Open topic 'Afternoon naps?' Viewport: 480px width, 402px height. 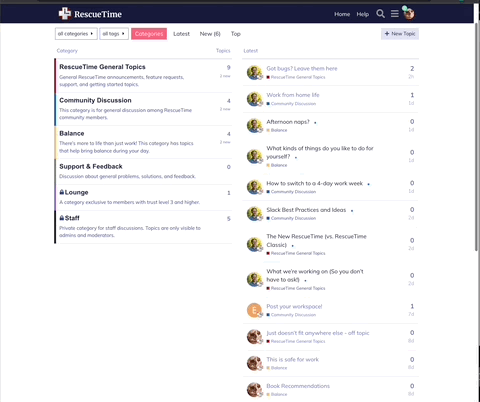coord(288,122)
